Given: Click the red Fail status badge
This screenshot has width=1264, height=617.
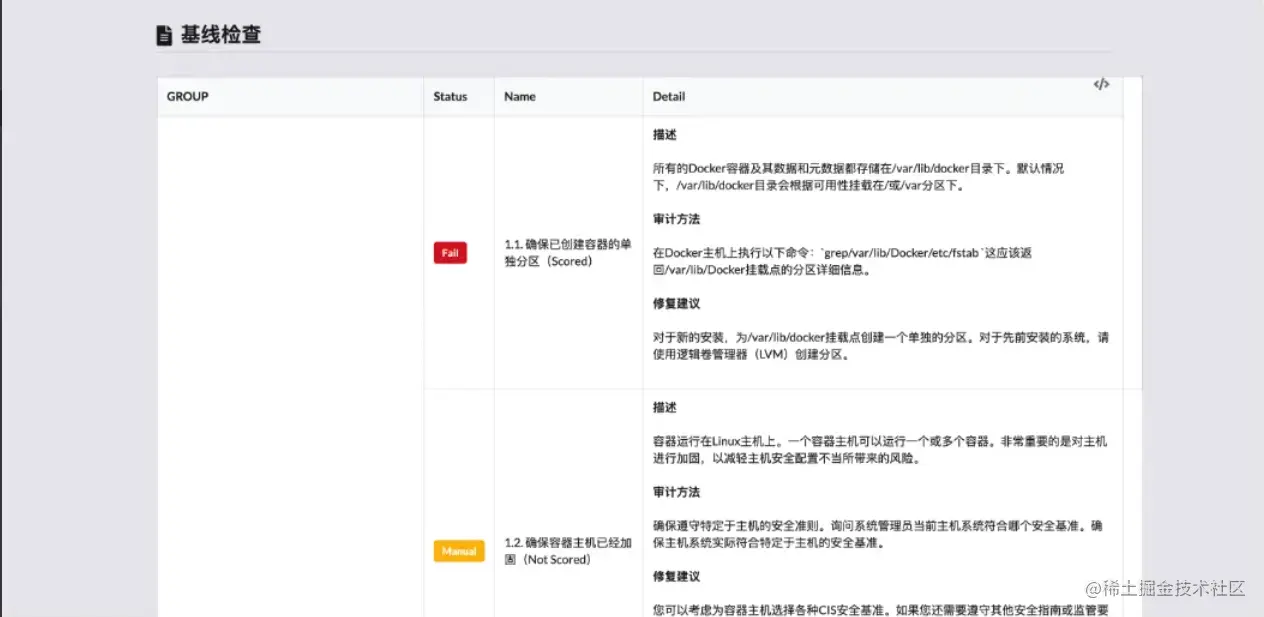Looking at the screenshot, I should [450, 253].
